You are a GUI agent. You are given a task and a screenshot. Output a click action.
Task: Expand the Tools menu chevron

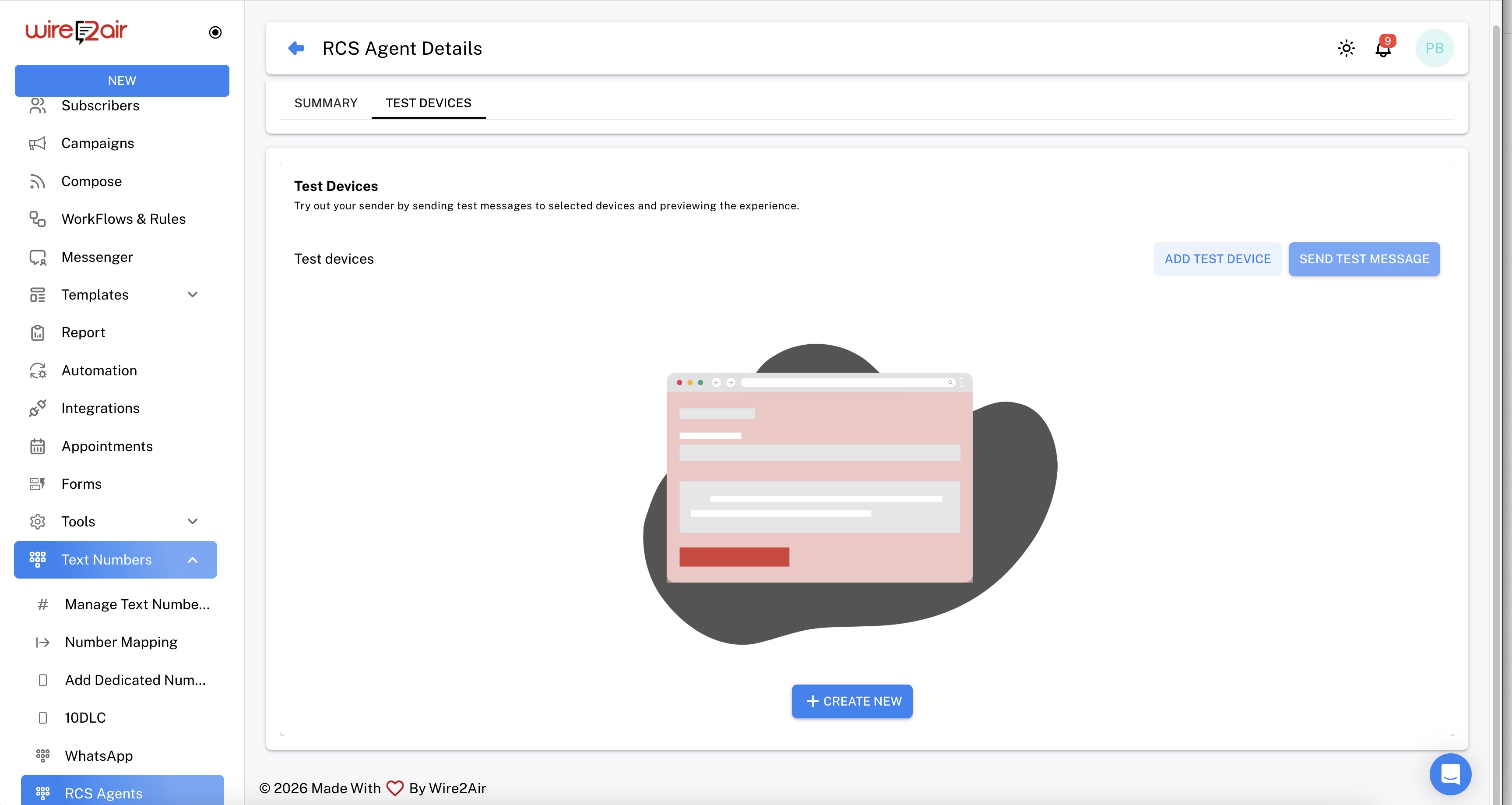point(193,521)
